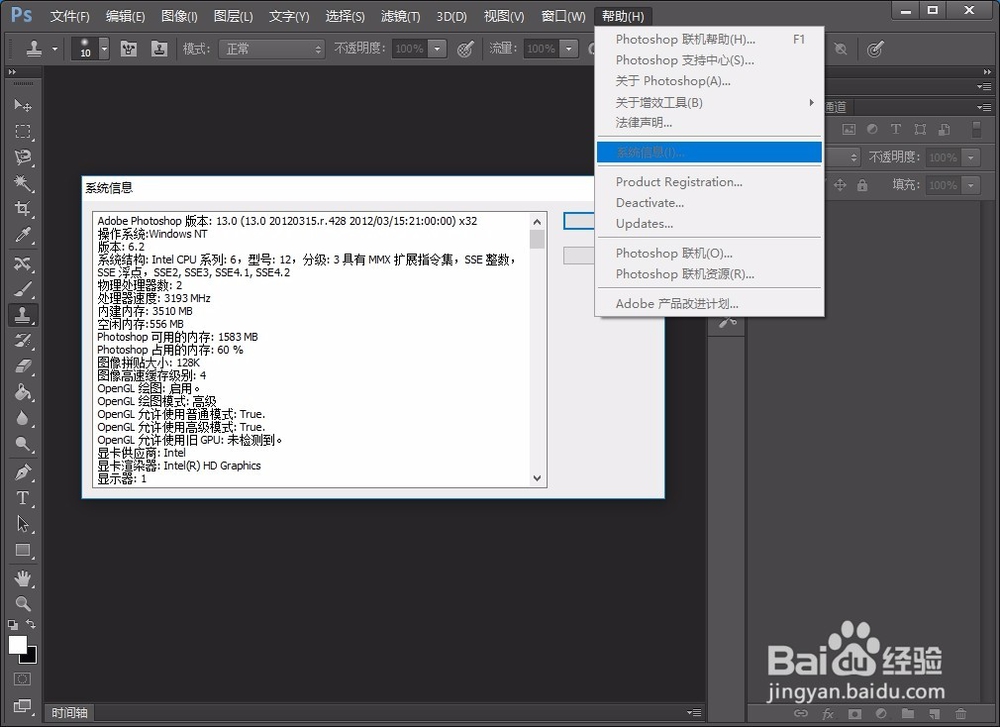Select the Dodge tool
The height and width of the screenshot is (727, 1000).
[x=23, y=443]
